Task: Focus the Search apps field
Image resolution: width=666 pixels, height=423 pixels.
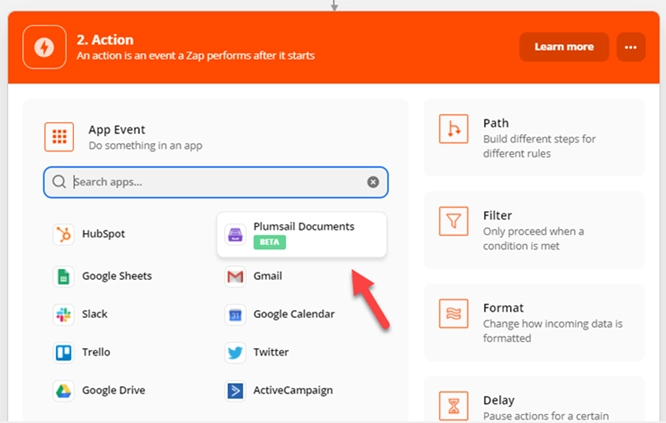Action: coord(216,182)
